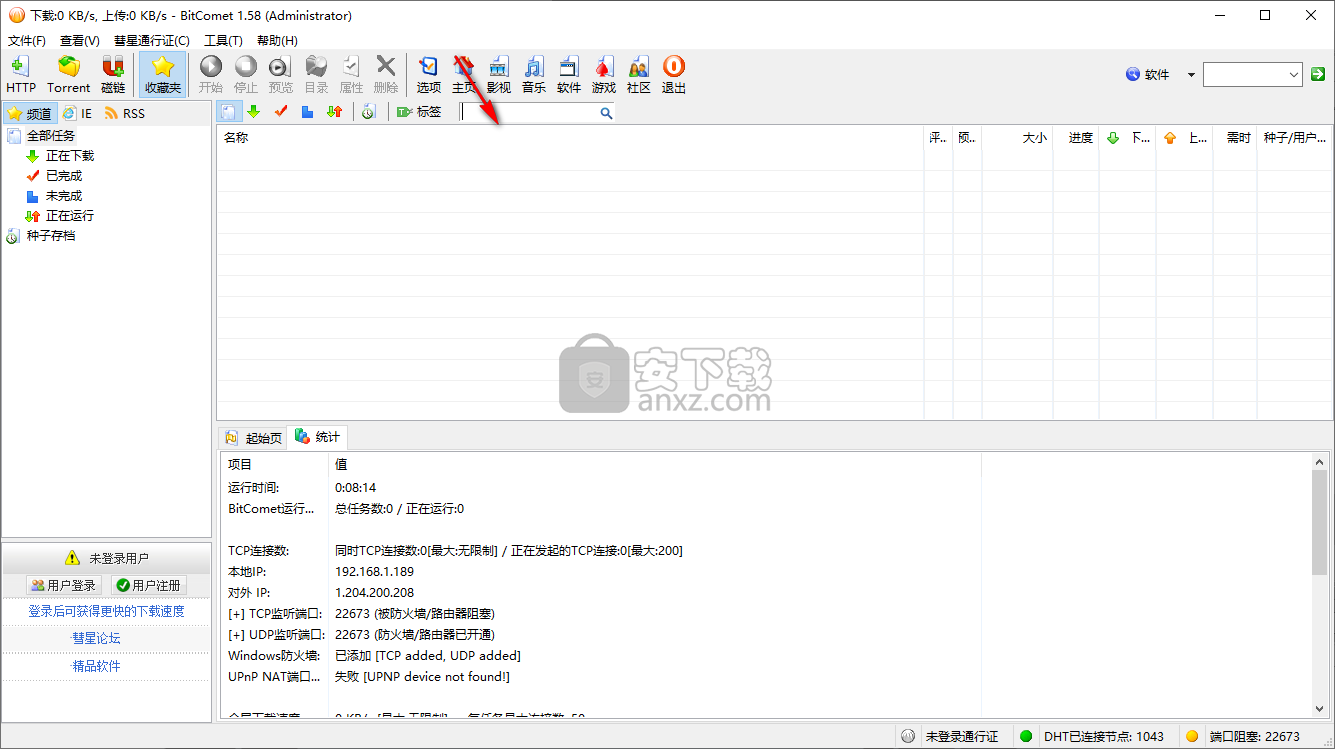Click the 删除 delete task icon

pyautogui.click(x=386, y=75)
